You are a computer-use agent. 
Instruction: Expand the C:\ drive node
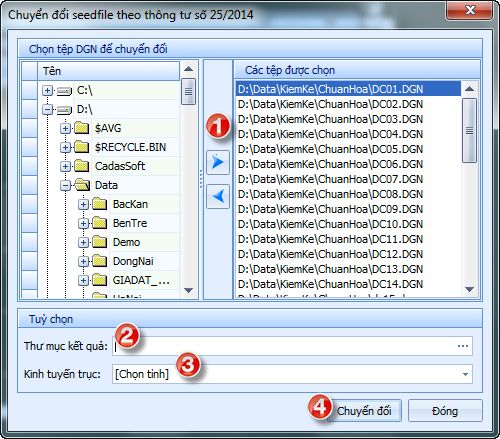47,90
